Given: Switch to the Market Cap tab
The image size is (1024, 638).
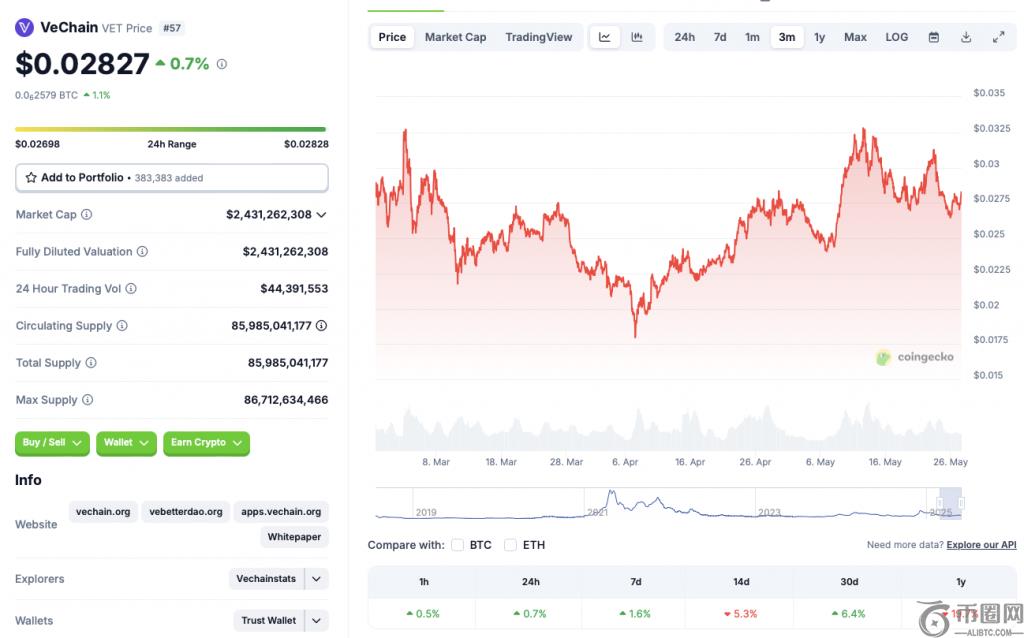Looking at the screenshot, I should (x=455, y=37).
